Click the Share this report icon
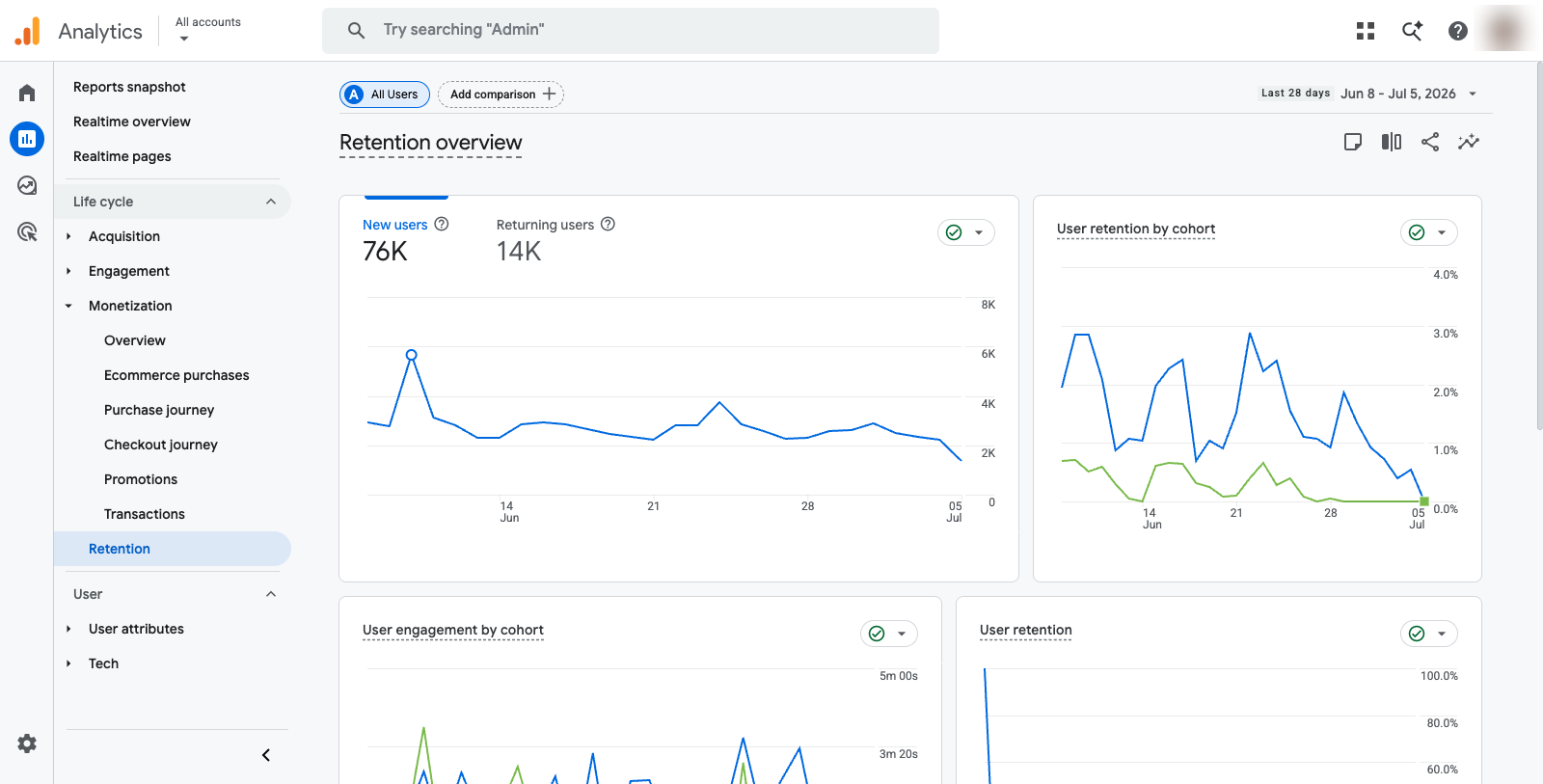This screenshot has width=1543, height=784. click(1430, 142)
